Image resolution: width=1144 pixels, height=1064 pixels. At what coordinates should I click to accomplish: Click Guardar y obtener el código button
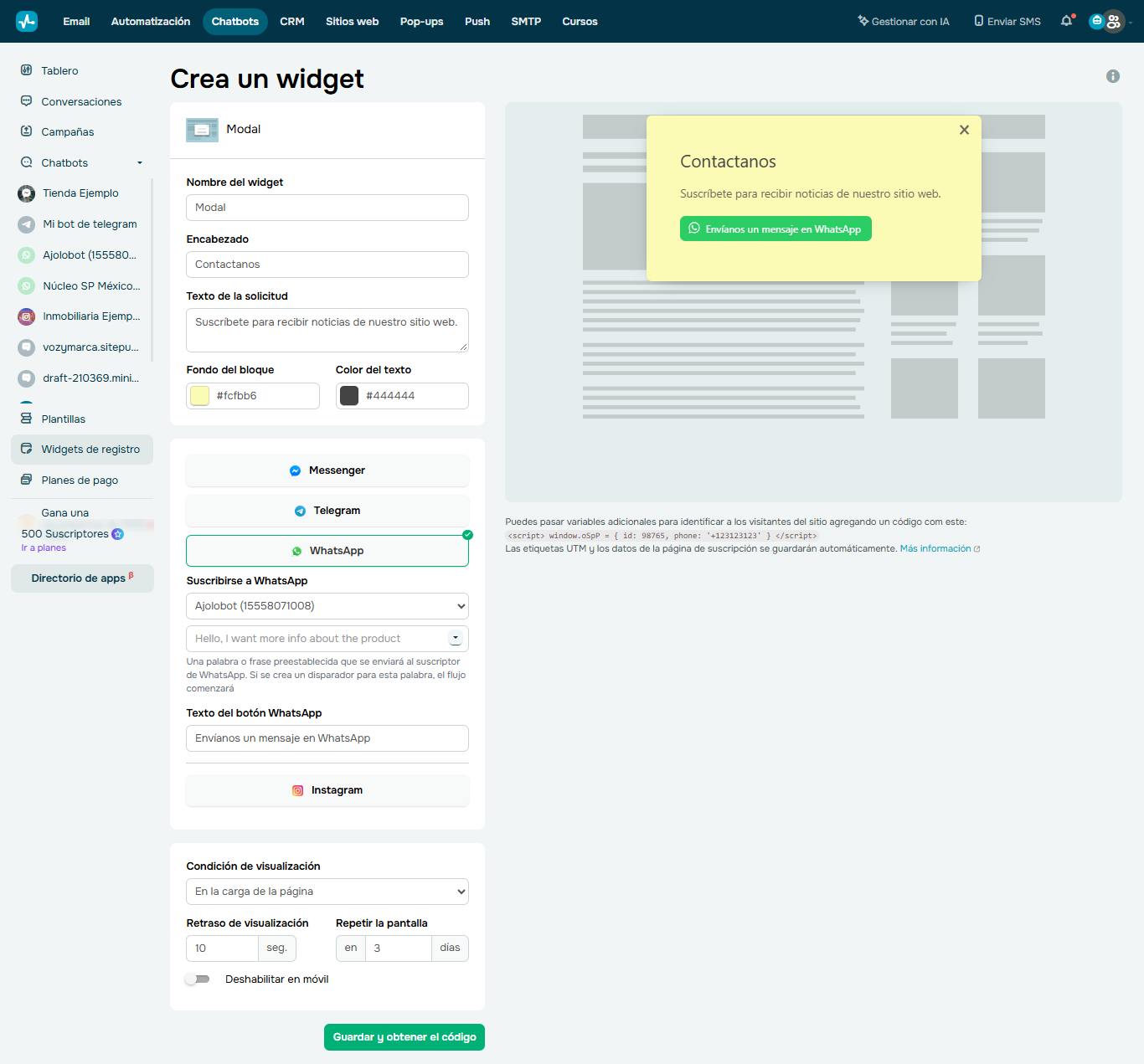coord(405,1037)
